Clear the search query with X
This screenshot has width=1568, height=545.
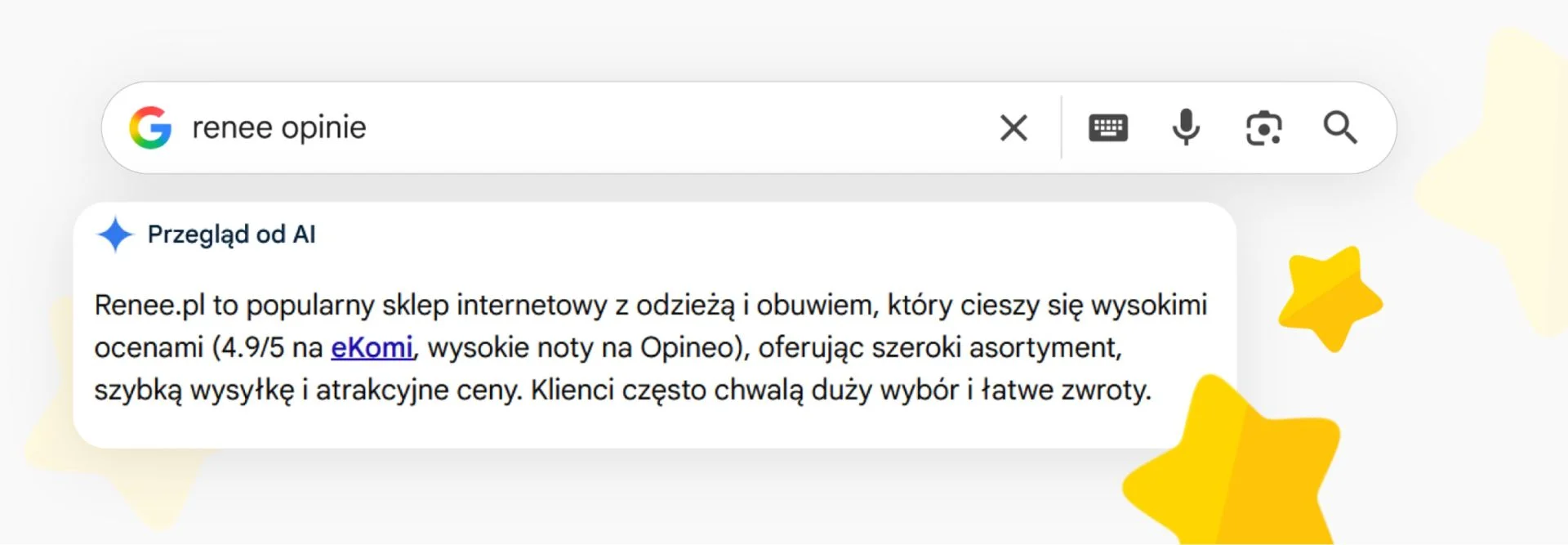click(x=1013, y=127)
